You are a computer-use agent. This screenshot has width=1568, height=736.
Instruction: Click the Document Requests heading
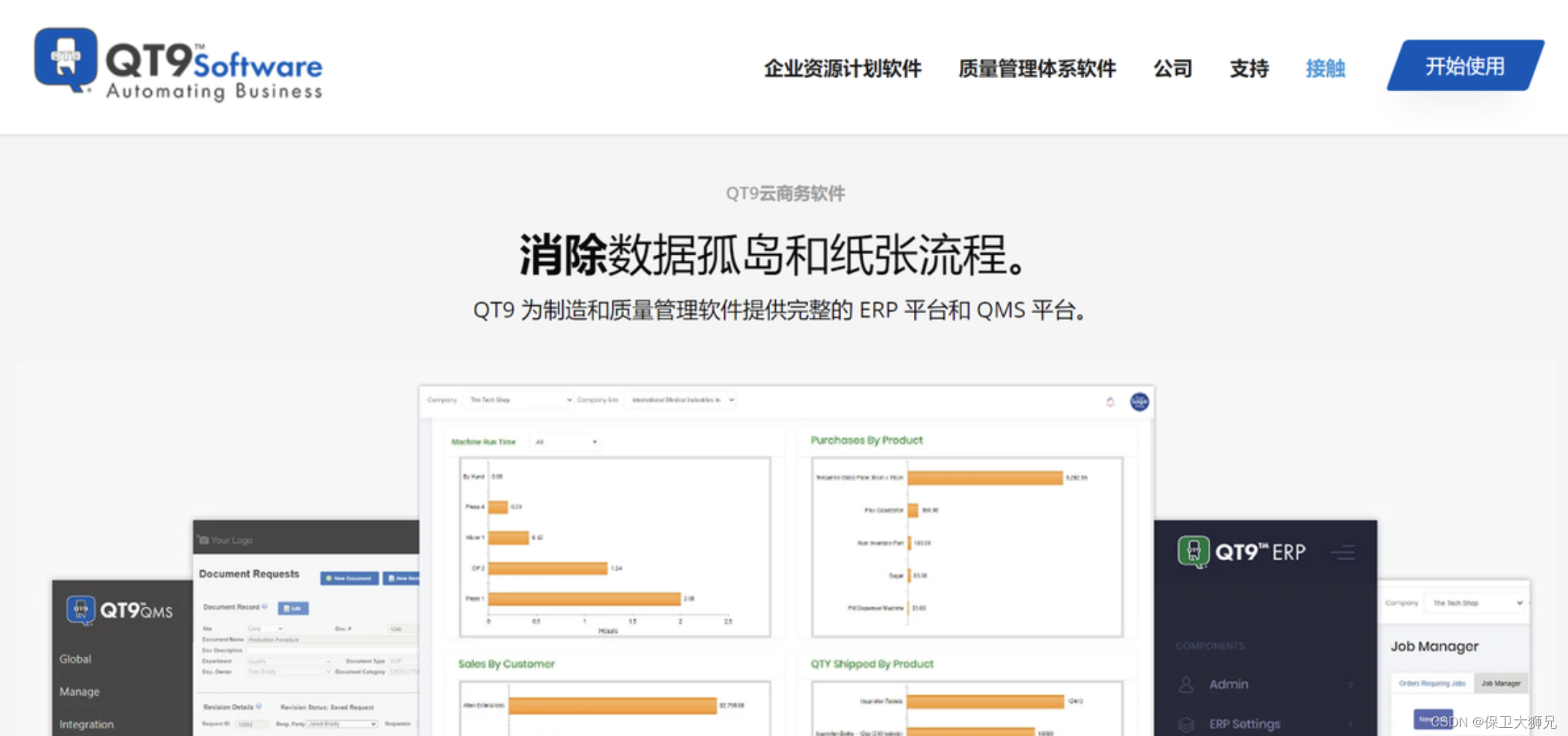(249, 574)
